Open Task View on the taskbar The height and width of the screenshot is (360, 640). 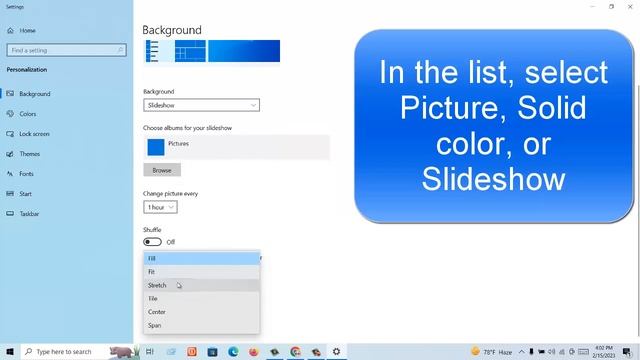tap(150, 351)
